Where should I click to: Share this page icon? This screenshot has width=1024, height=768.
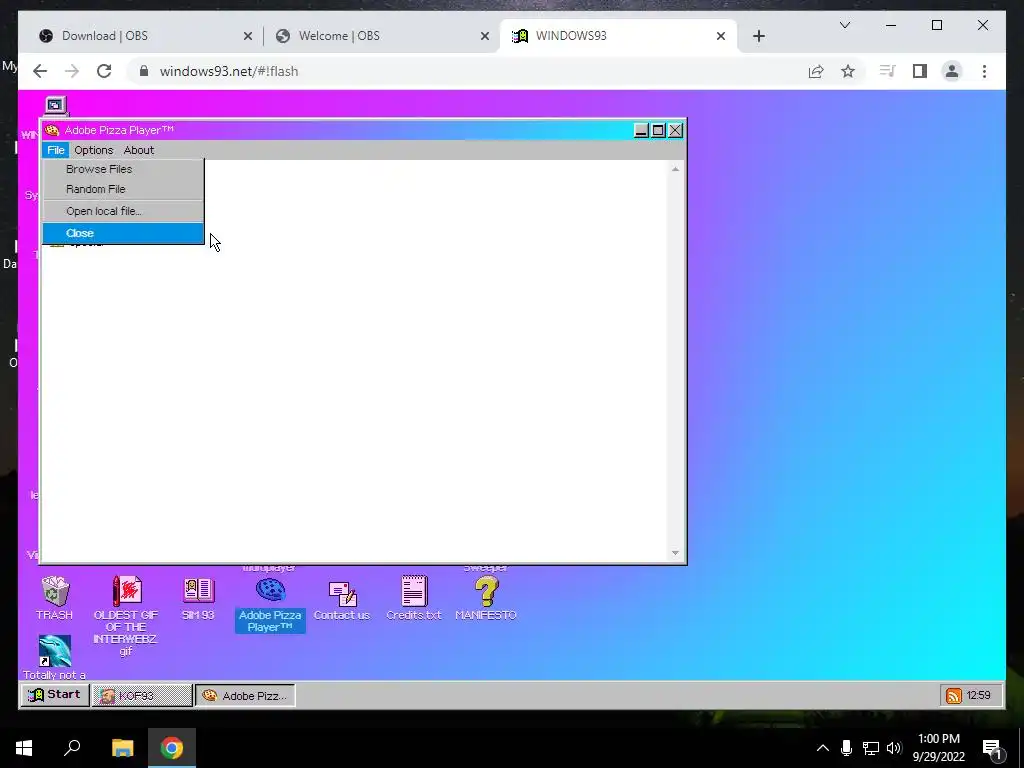click(x=816, y=71)
